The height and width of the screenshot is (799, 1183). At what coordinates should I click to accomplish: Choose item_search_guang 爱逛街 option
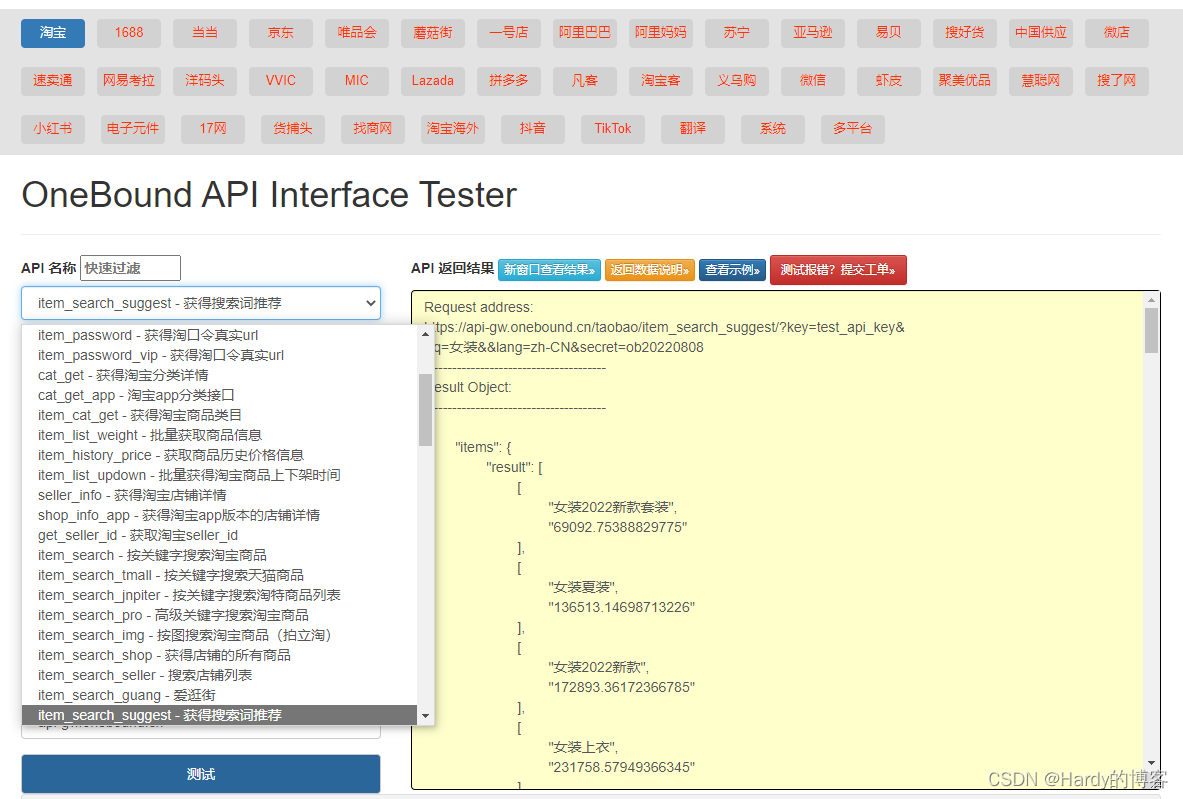(220, 695)
